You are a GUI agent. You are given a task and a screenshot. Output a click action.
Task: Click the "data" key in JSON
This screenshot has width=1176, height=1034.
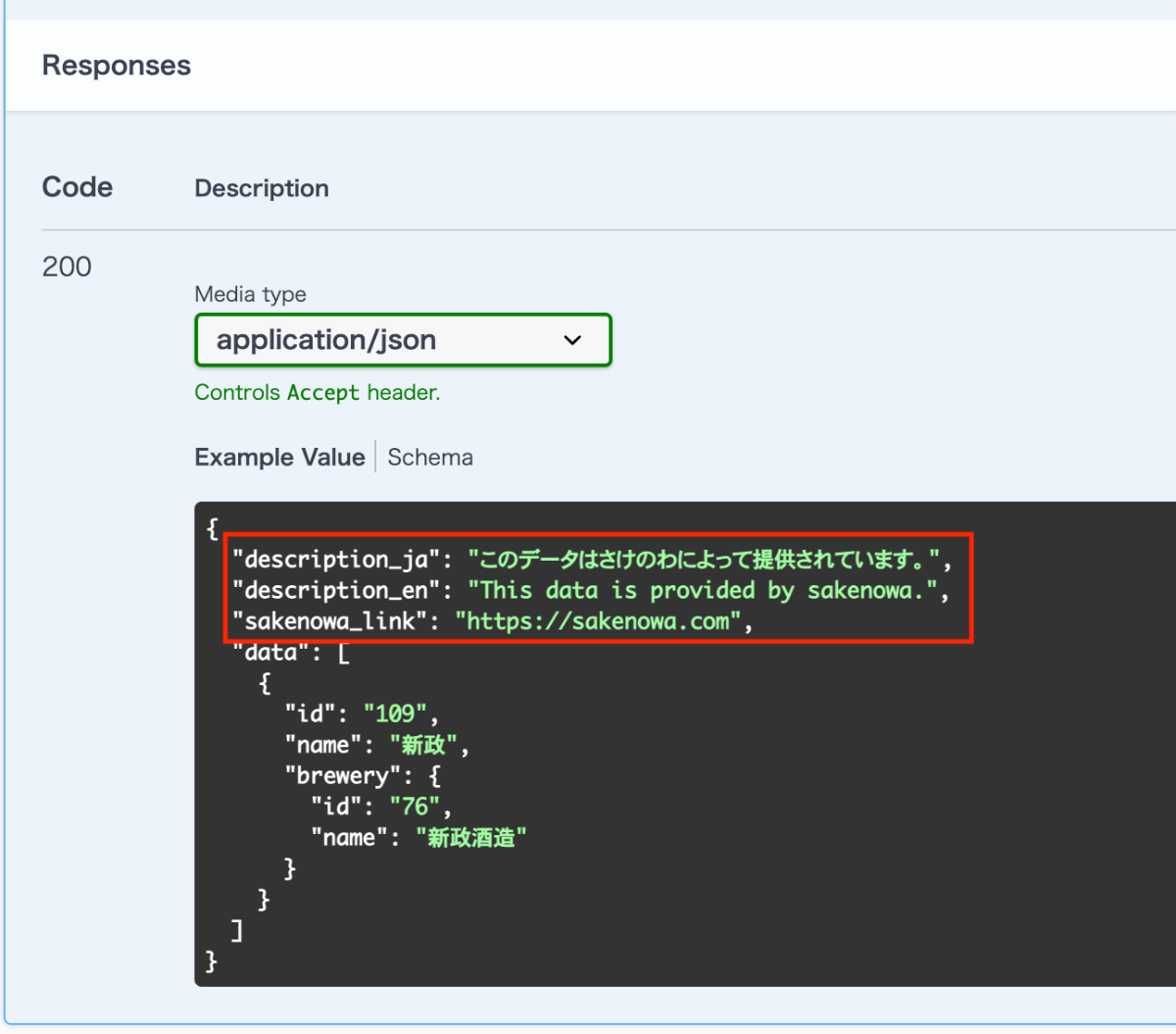pos(271,653)
